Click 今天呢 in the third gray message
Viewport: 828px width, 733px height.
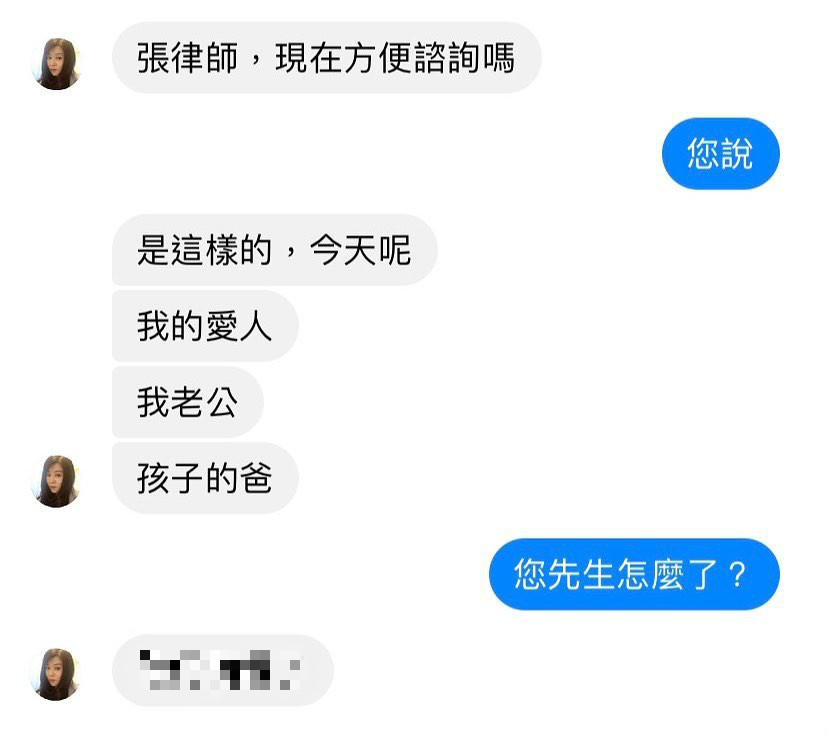tap(360, 250)
